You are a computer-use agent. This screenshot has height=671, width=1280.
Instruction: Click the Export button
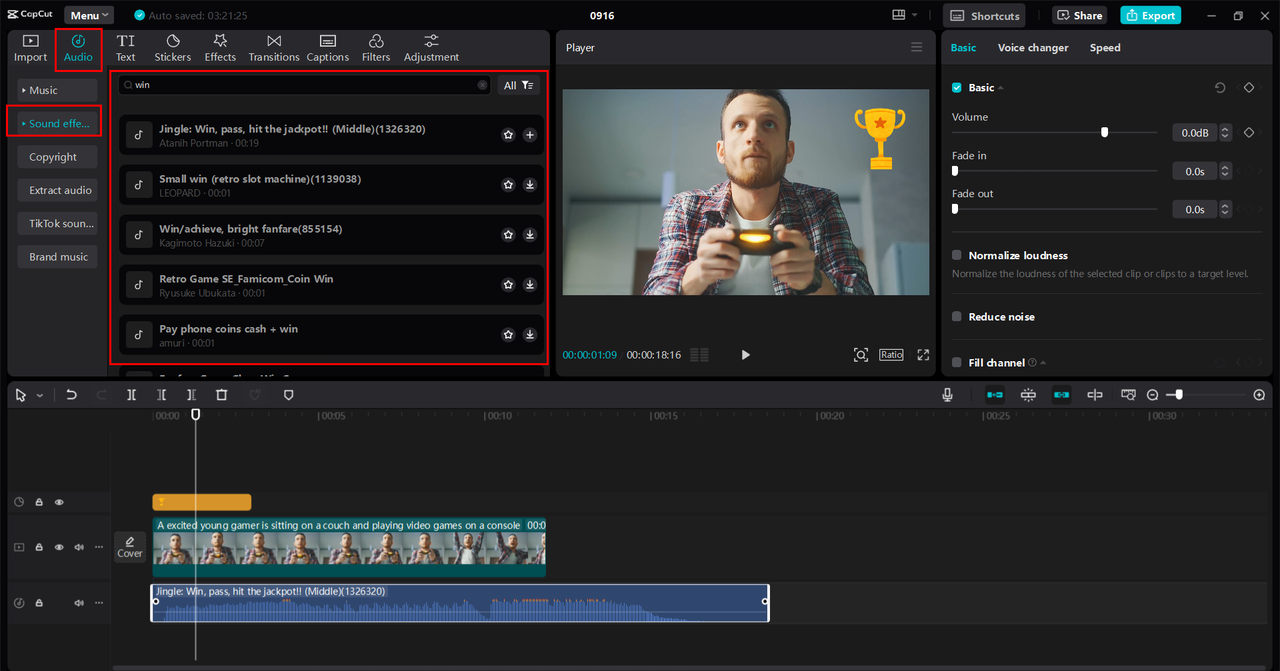pyautogui.click(x=1150, y=15)
